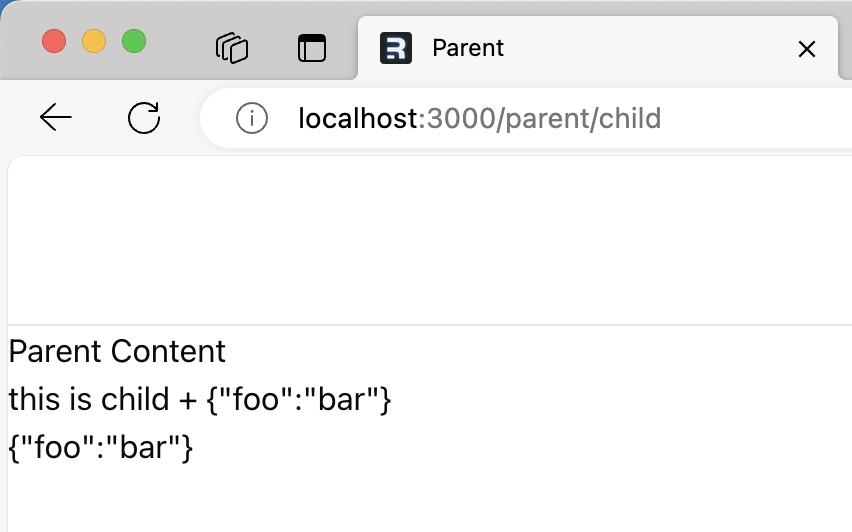Viewport: 852px width, 532px height.
Task: Click the "Parent Content" text
Action: click(x=117, y=351)
